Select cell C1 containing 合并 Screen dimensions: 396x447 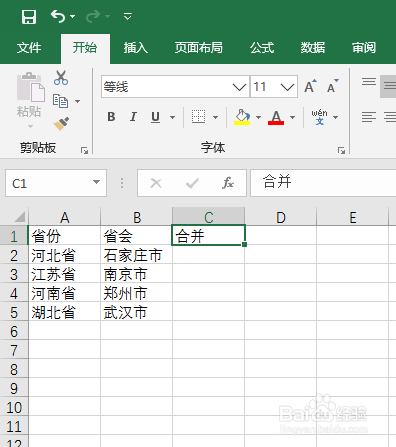(x=208, y=236)
